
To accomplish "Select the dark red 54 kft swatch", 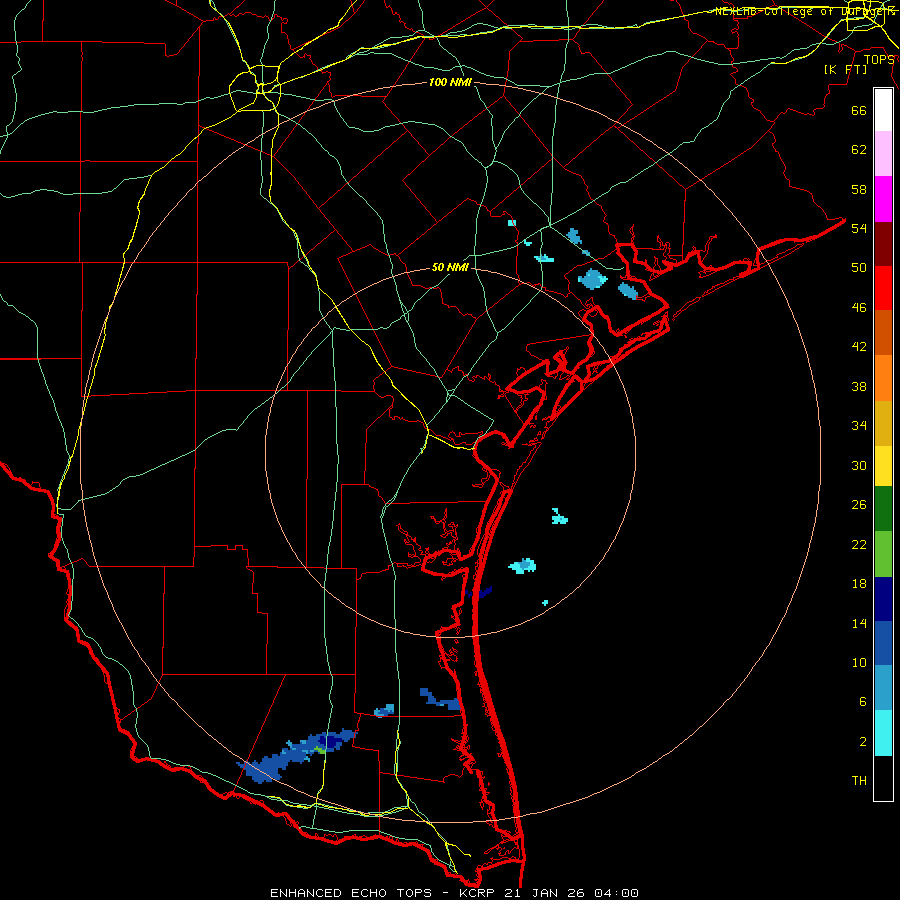I will 883,244.
